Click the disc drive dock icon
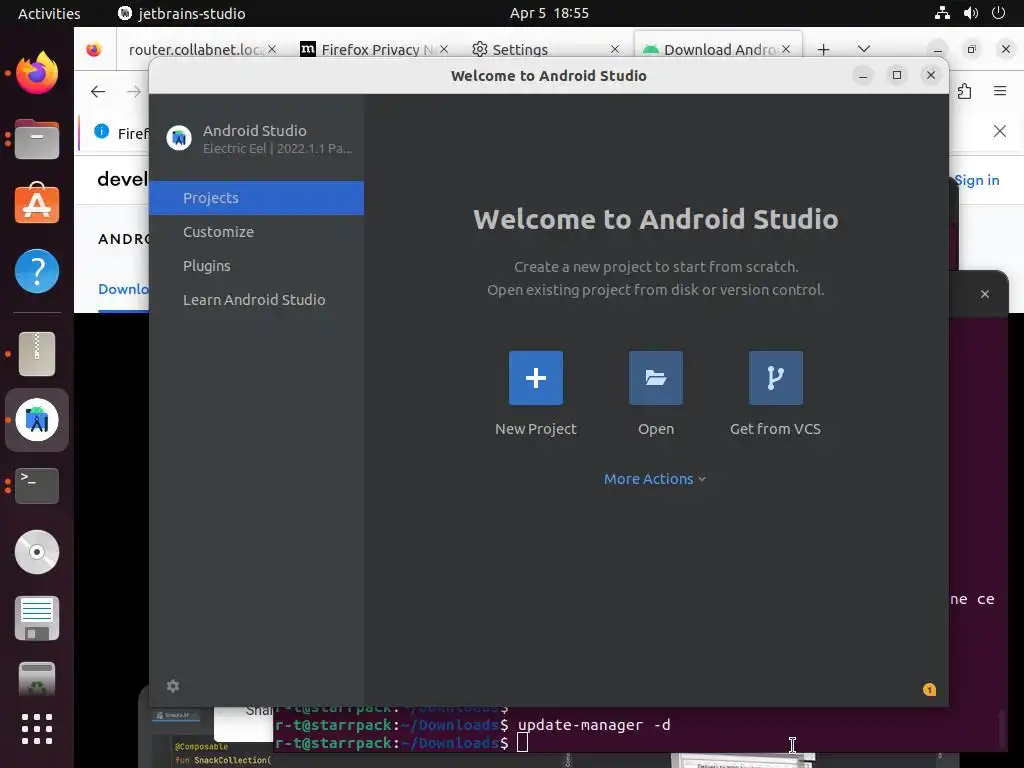Image resolution: width=1024 pixels, height=768 pixels. tap(37, 552)
